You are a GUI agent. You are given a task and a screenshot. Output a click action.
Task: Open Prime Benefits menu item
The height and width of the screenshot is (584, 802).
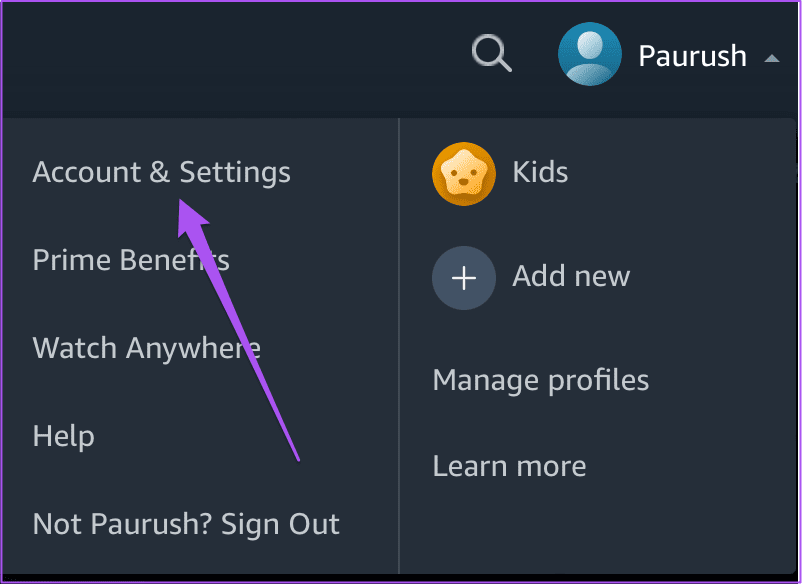tap(131, 260)
